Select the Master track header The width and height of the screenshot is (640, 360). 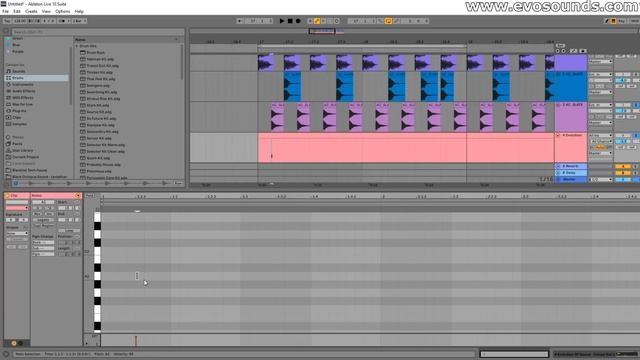[x=571, y=179]
